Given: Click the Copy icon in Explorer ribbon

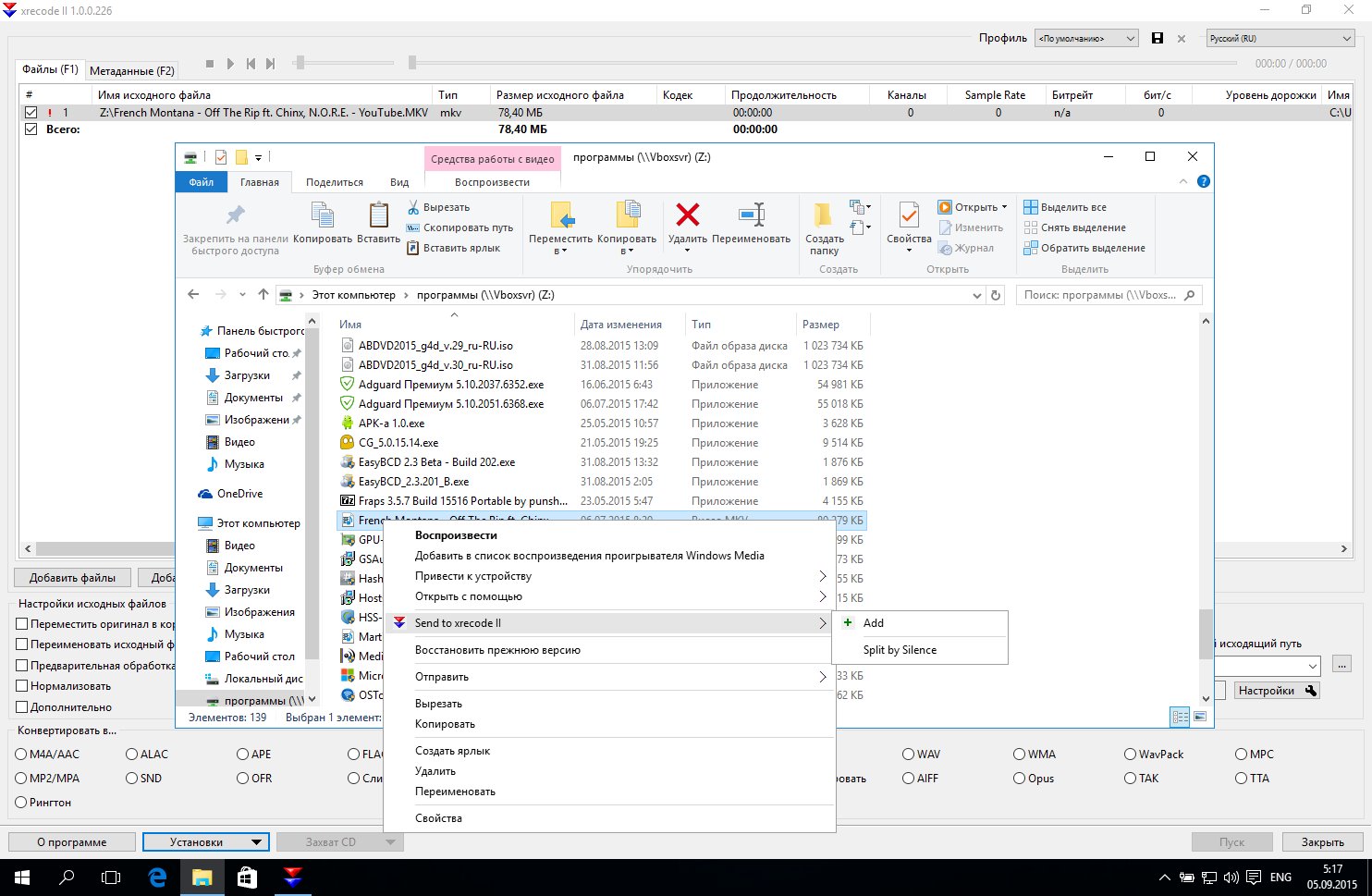Looking at the screenshot, I should 323,215.
